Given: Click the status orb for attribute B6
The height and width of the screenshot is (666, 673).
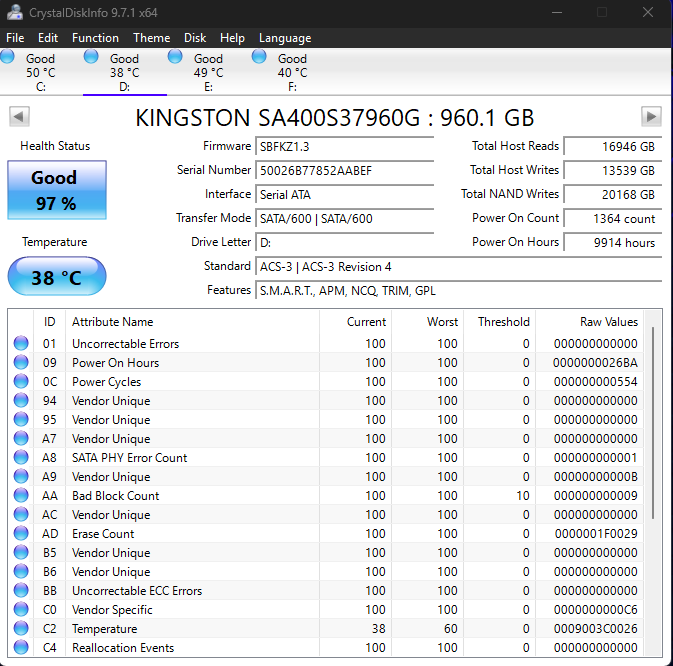Looking at the screenshot, I should [21, 571].
